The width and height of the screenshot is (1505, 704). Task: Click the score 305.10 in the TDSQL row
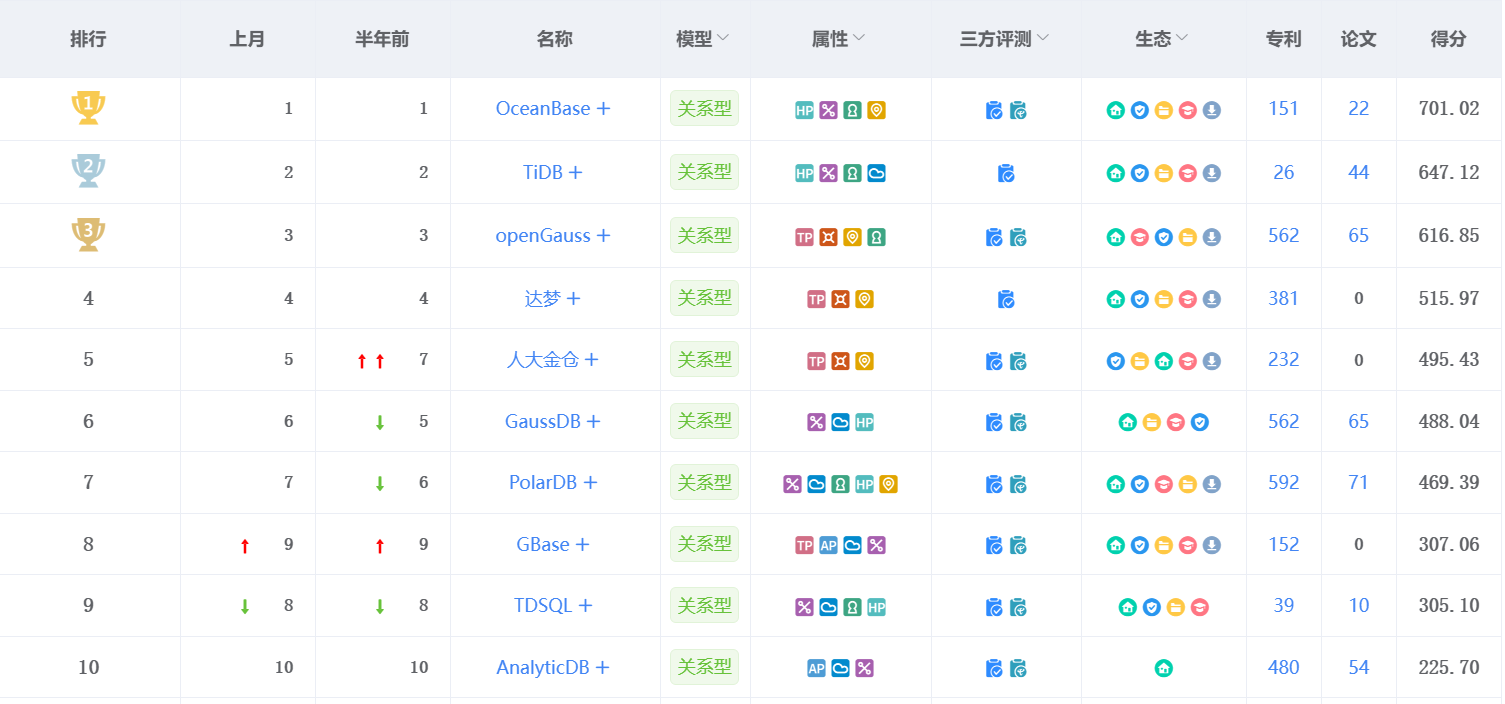(1449, 606)
